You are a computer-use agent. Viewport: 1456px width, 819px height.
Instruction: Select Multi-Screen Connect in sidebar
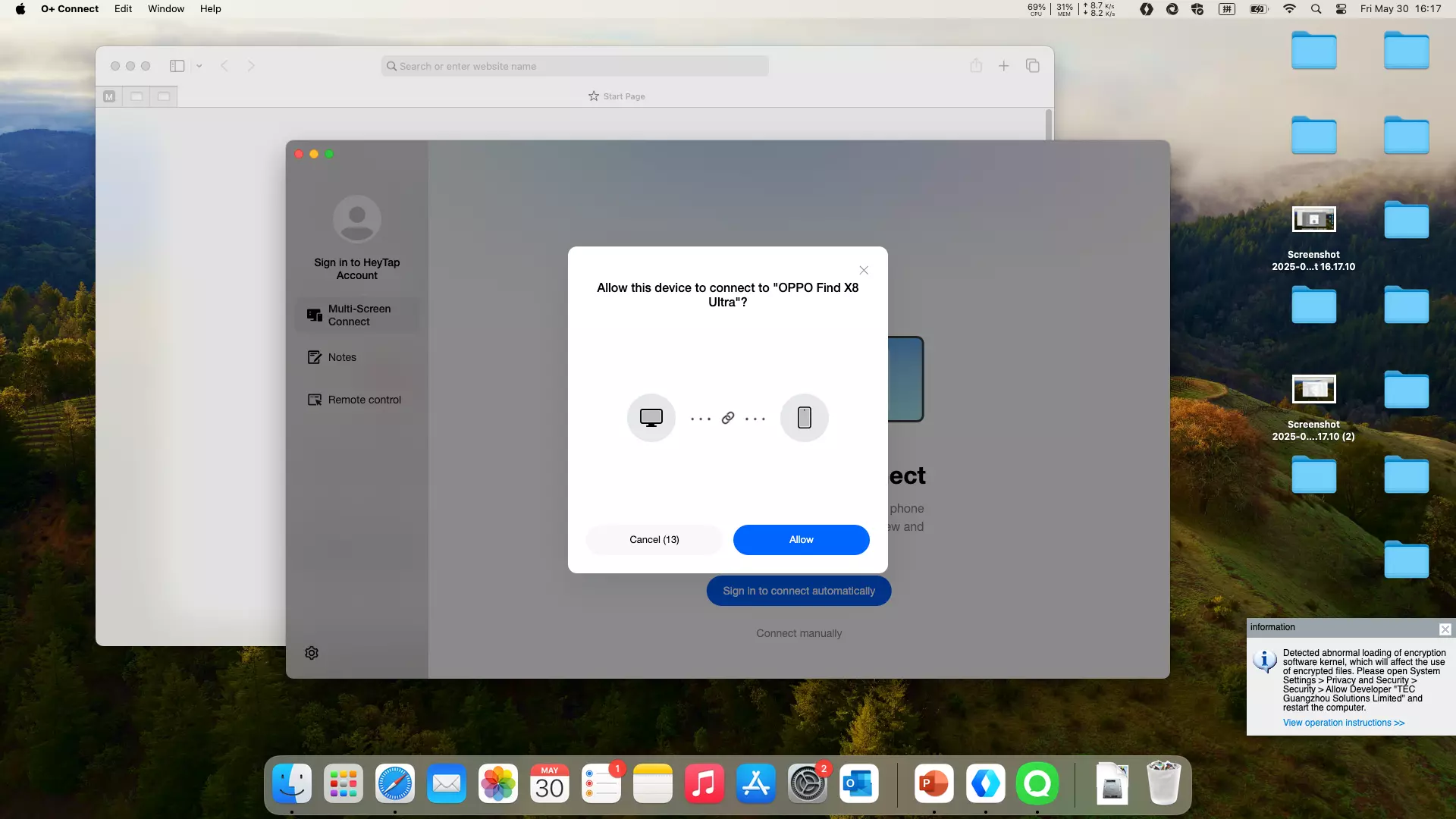click(x=356, y=315)
